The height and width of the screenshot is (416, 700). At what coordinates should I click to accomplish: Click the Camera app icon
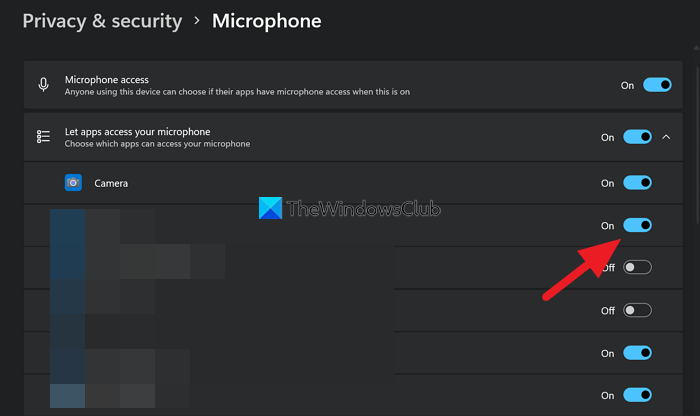point(73,183)
